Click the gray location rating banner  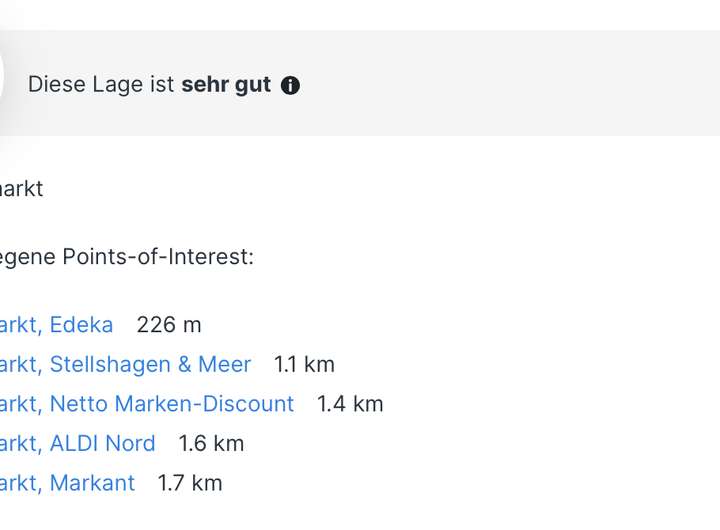[360, 83]
